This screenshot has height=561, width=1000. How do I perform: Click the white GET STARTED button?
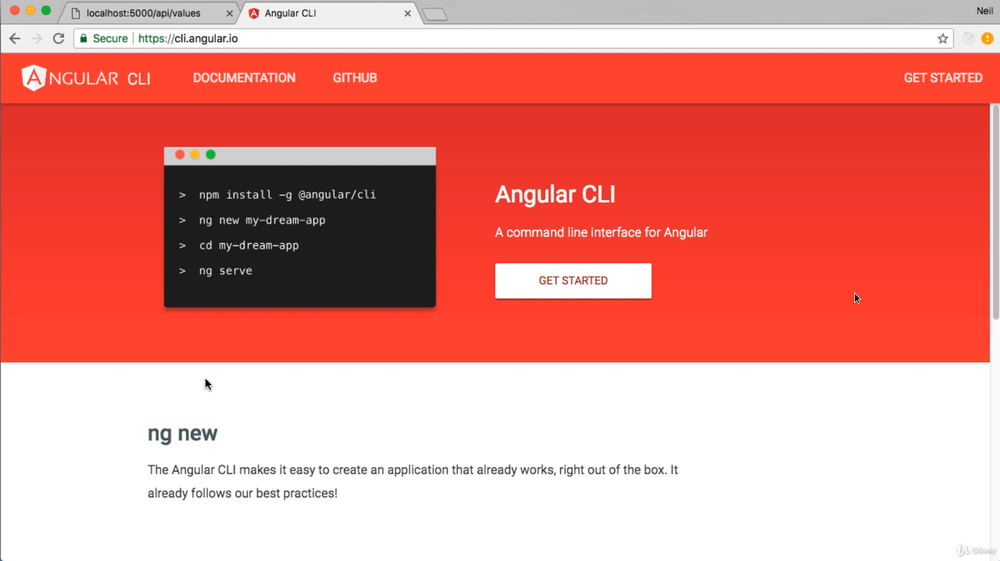click(x=573, y=280)
